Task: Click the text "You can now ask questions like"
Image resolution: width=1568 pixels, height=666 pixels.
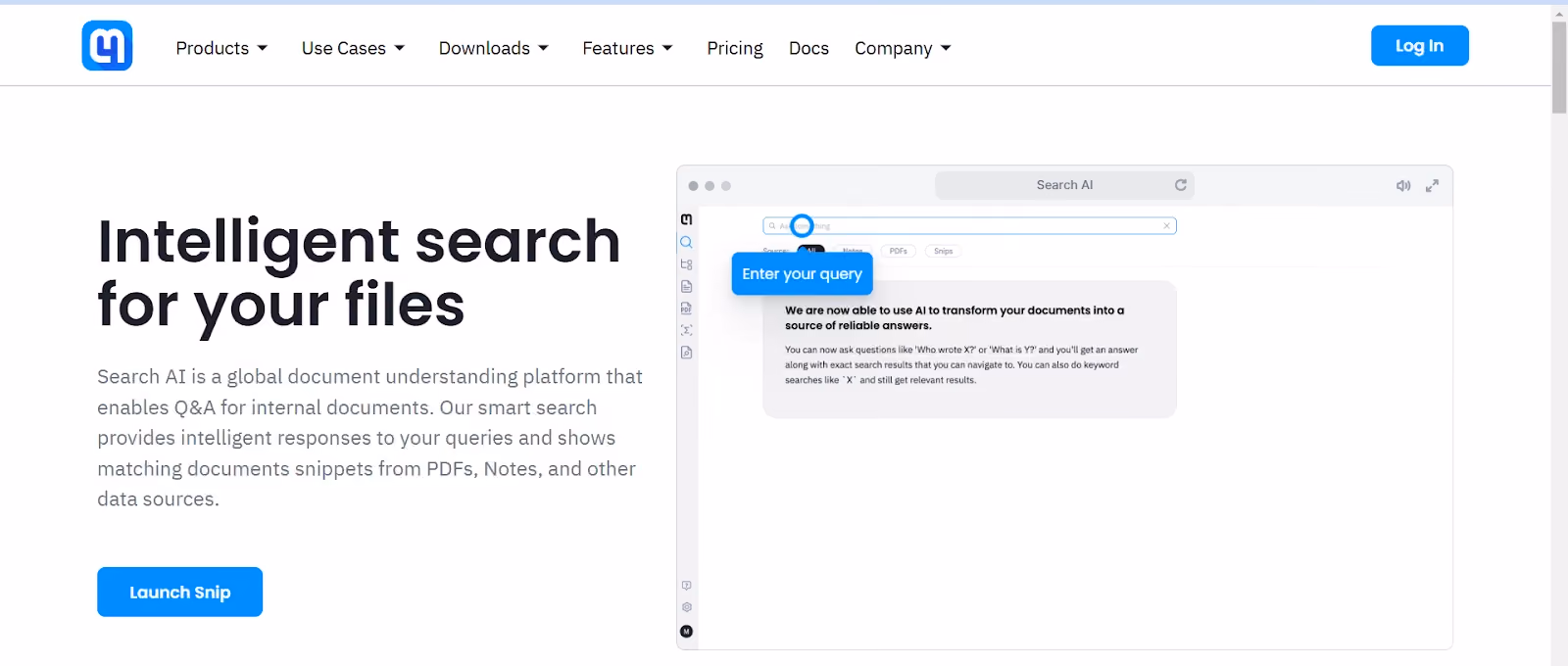Action: (961, 364)
